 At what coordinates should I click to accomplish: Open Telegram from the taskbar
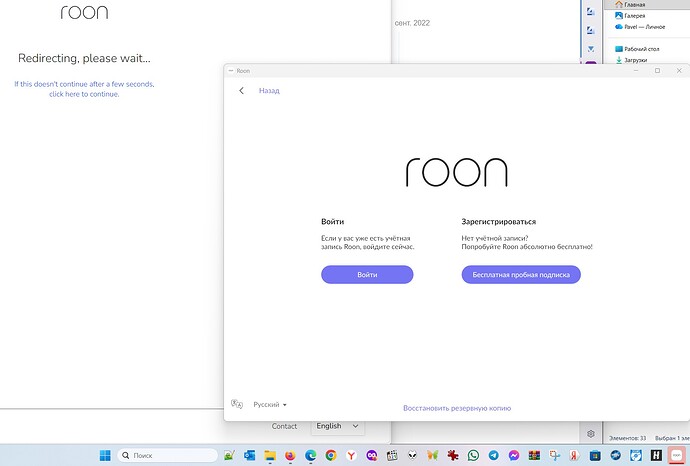click(494, 455)
